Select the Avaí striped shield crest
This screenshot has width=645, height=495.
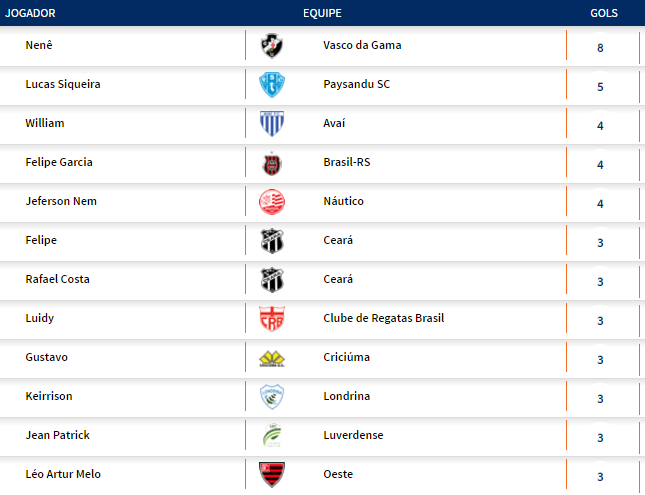(x=271, y=123)
